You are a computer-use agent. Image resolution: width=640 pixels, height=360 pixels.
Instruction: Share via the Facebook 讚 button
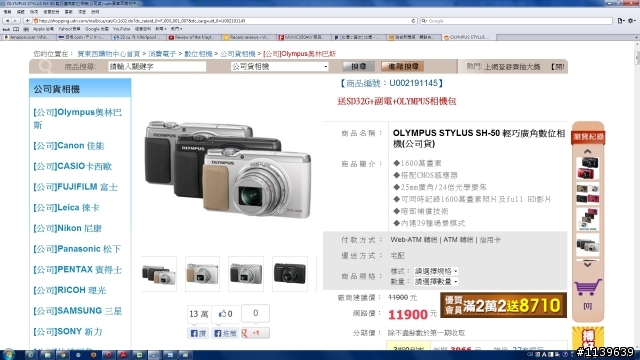pos(198,333)
